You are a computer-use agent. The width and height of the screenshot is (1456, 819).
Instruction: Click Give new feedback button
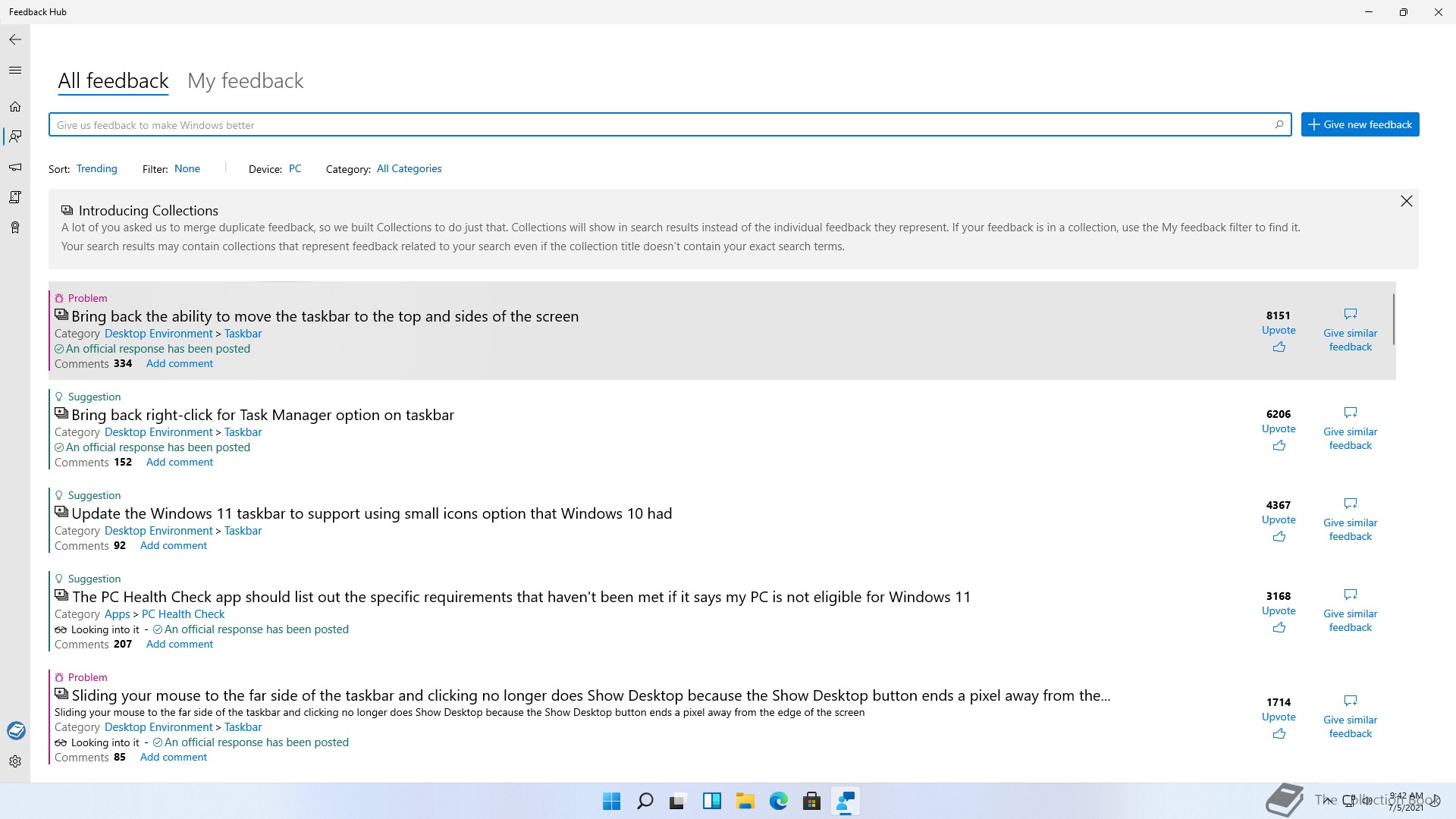(x=1360, y=124)
